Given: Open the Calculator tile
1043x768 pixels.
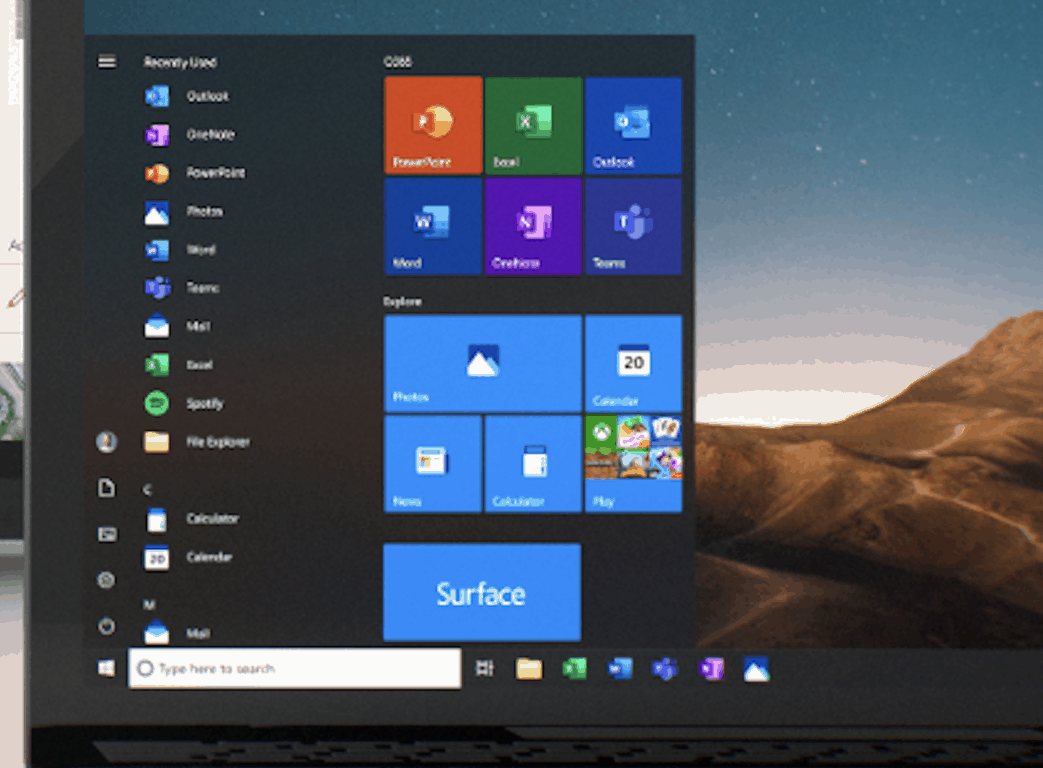Looking at the screenshot, I should (x=533, y=463).
